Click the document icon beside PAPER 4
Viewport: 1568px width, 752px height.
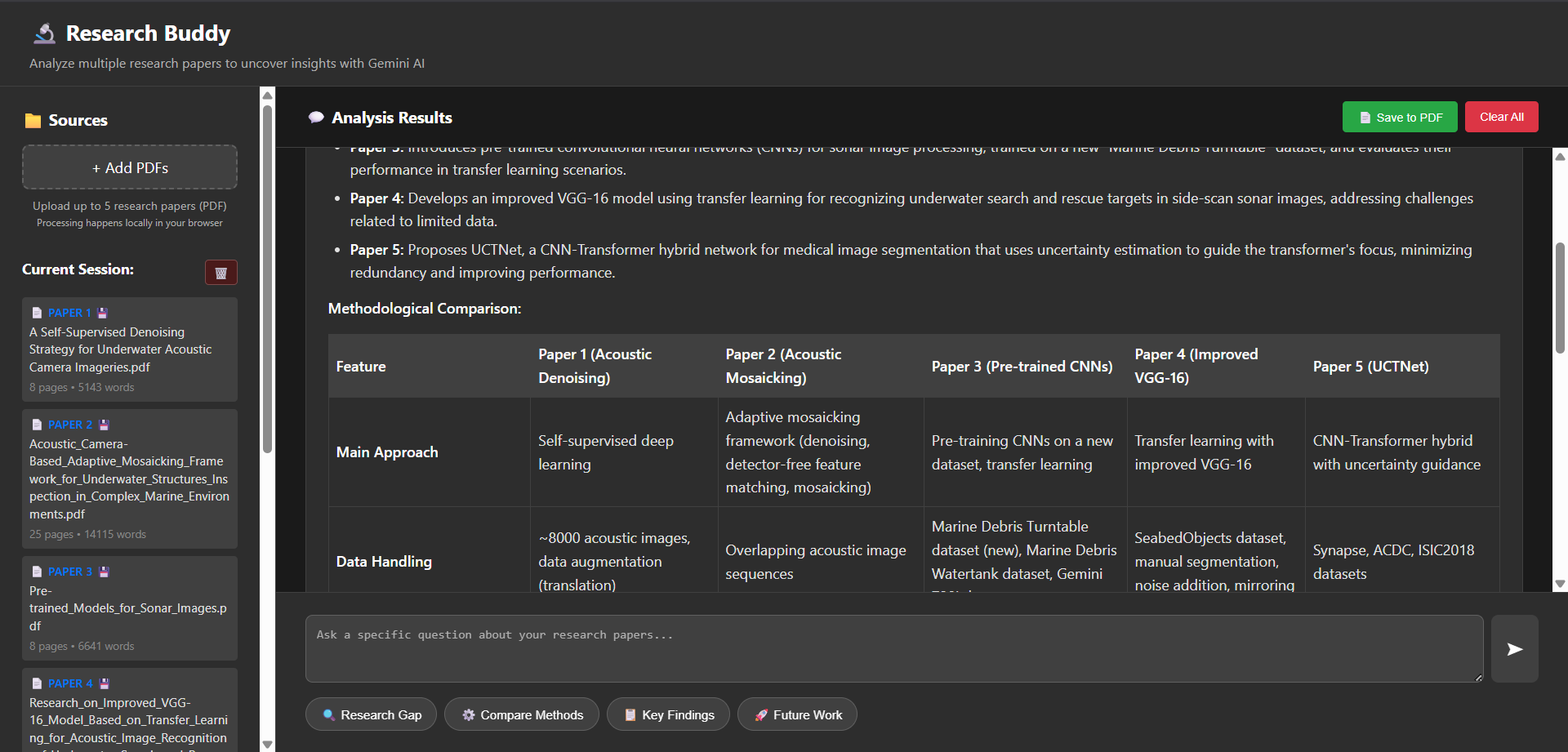[37, 683]
